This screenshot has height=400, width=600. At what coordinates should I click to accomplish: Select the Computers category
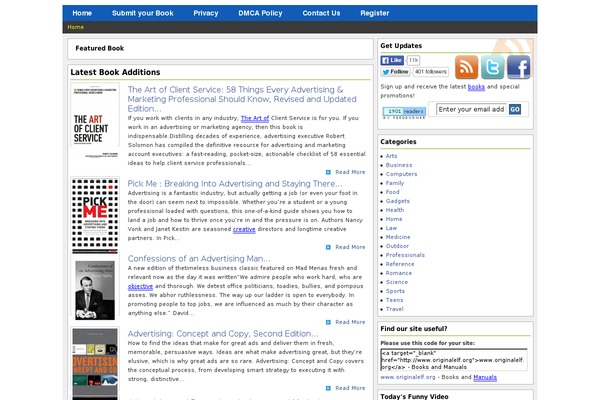[401, 174]
